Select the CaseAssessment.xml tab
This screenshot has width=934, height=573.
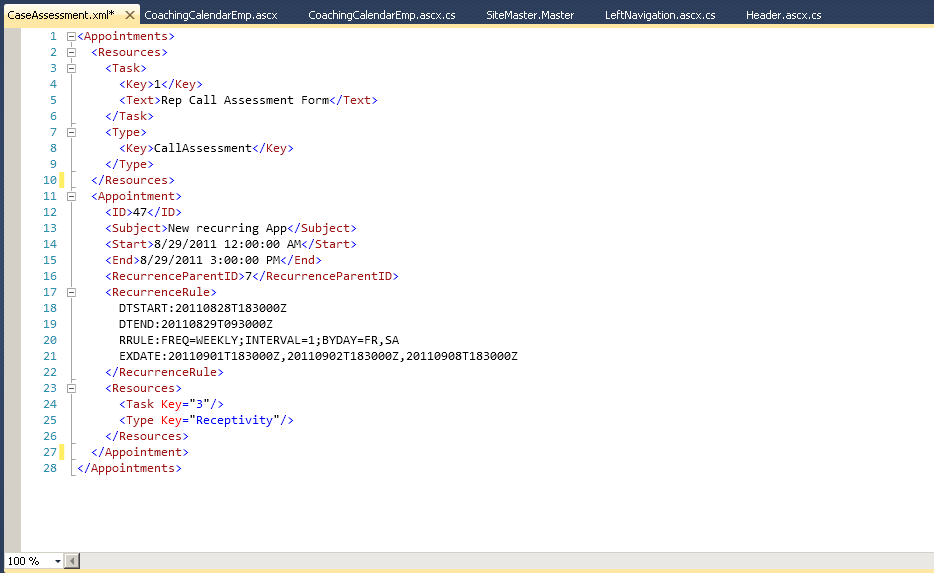[61, 15]
